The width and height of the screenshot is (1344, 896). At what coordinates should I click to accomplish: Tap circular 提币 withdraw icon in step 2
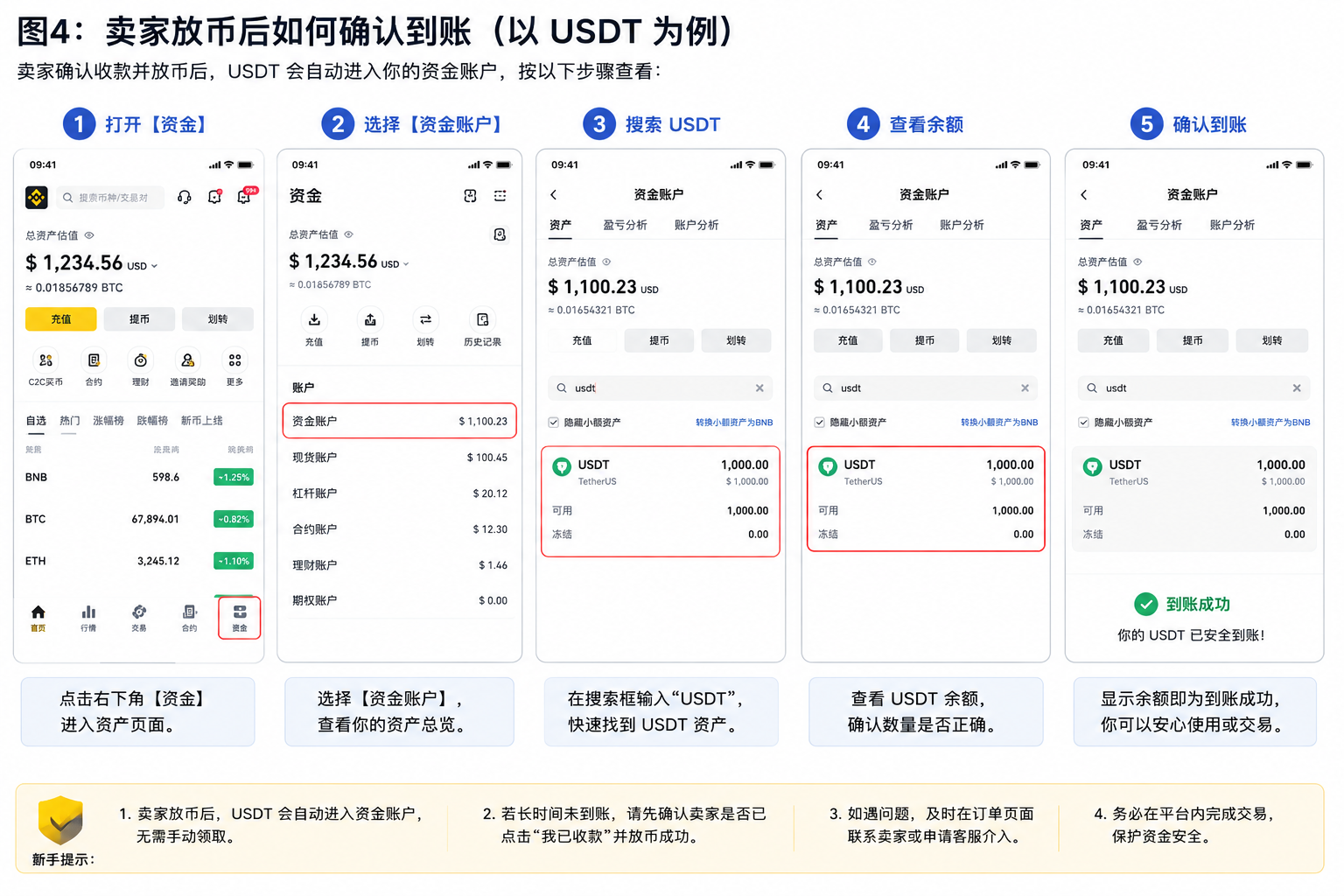tap(370, 319)
